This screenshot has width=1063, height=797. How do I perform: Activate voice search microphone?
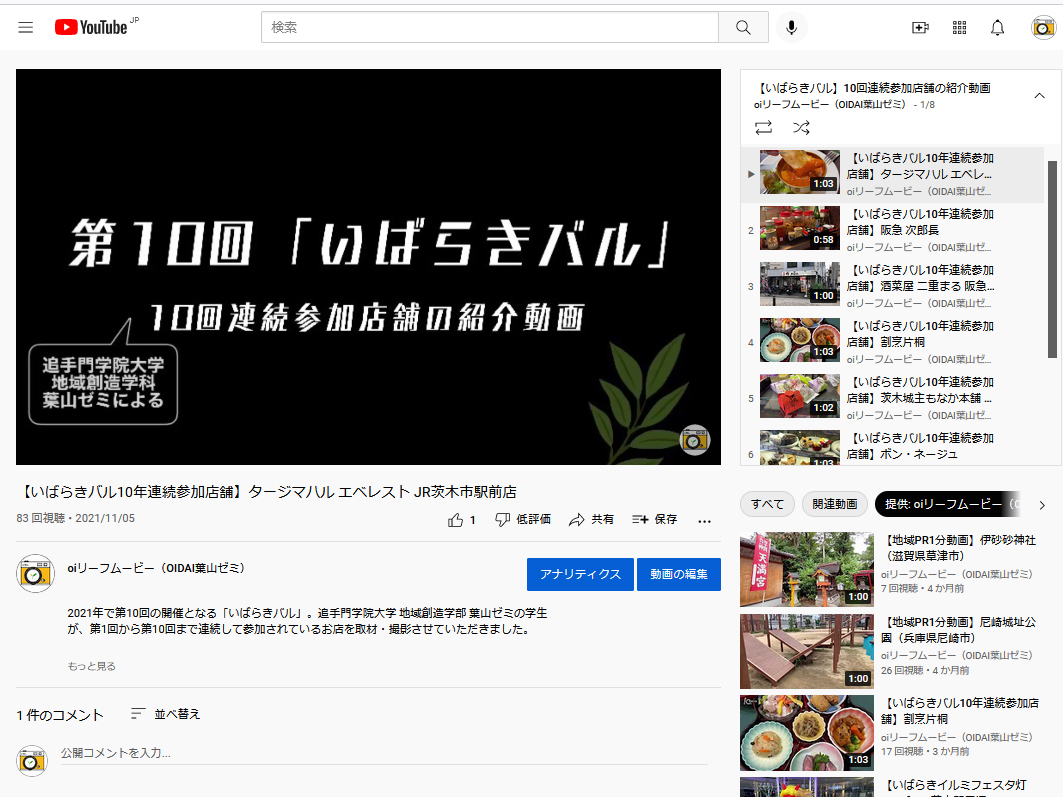791,28
